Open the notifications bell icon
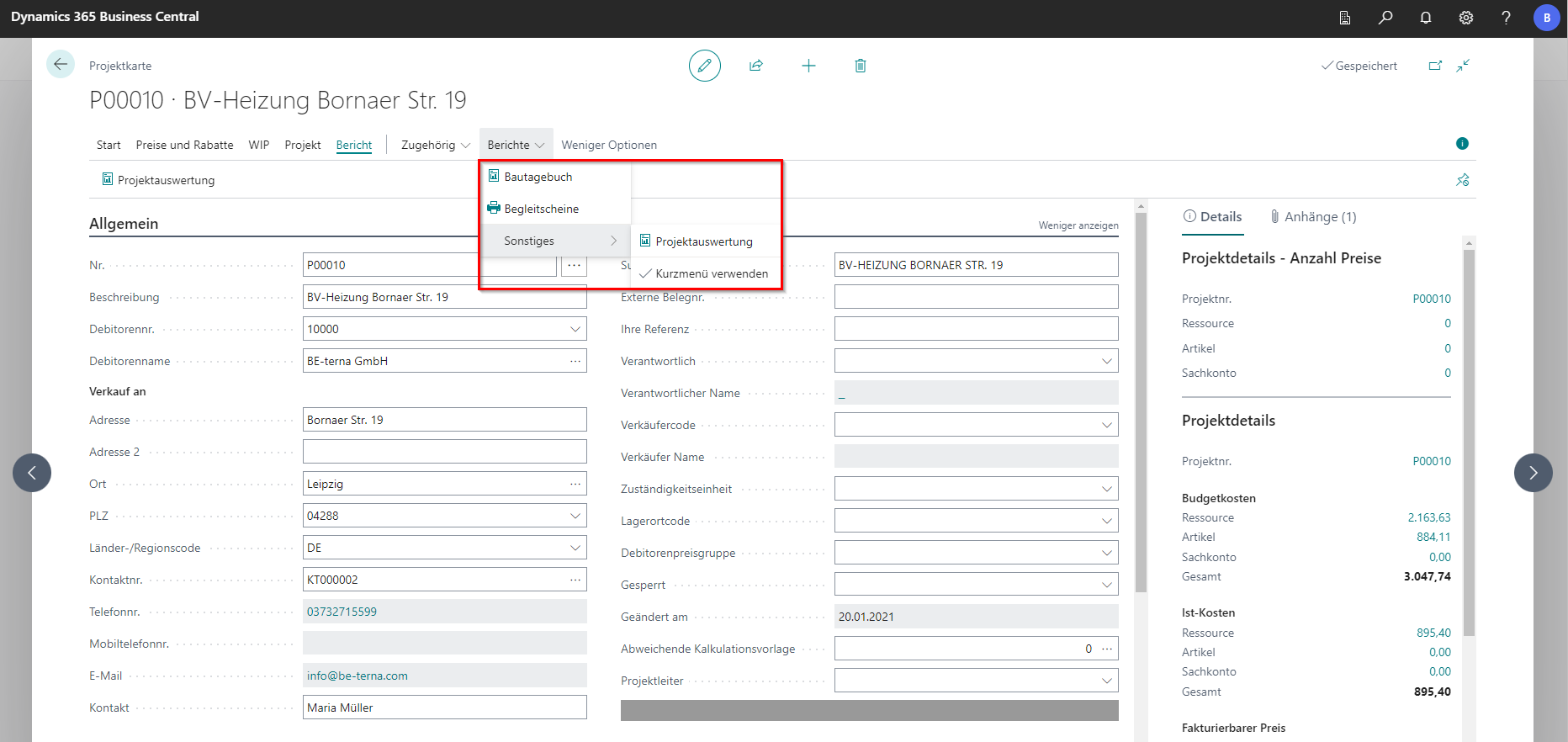 1425,18
